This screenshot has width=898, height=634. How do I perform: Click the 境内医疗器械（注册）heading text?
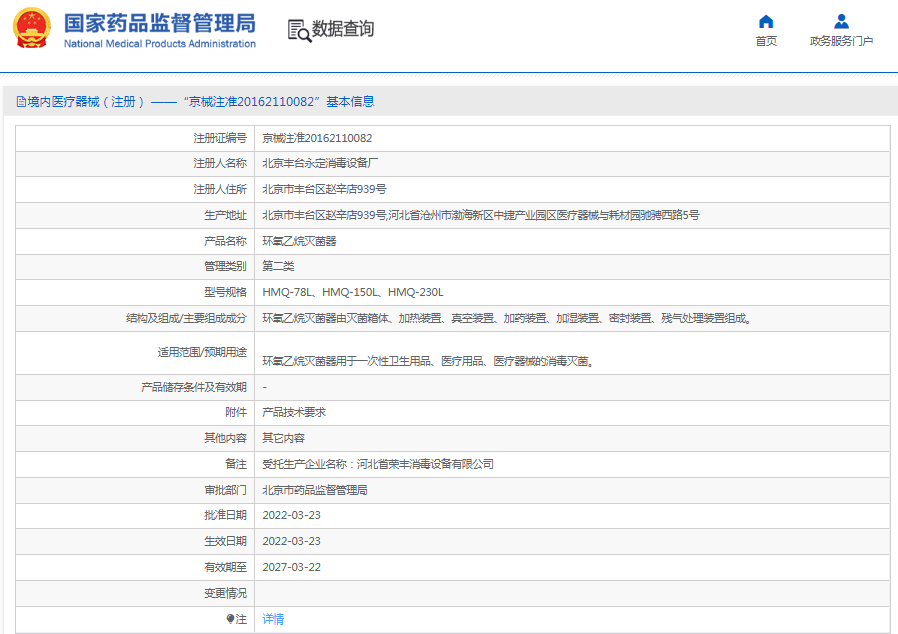click(86, 101)
